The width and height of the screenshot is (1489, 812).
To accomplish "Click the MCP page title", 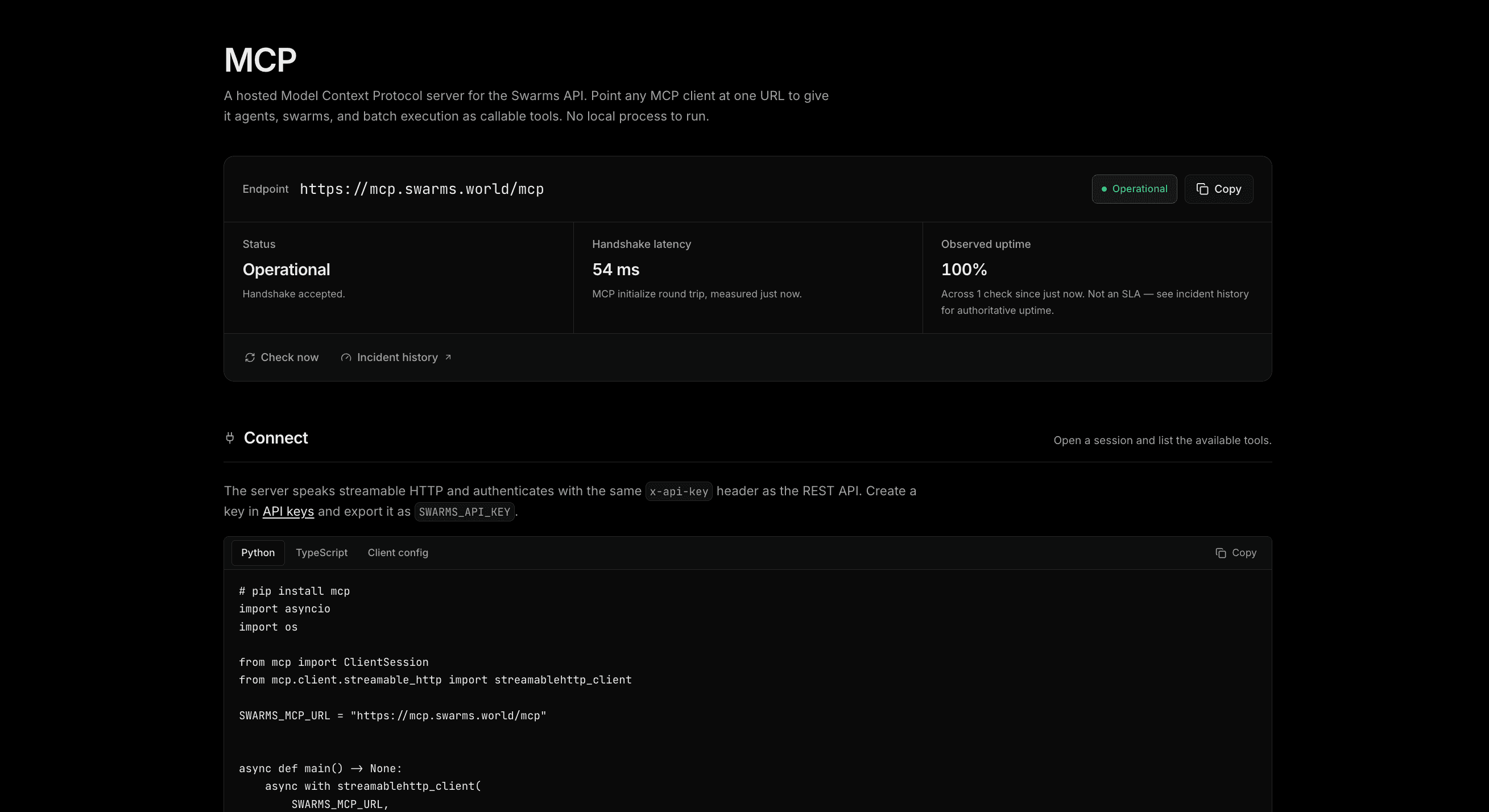I will coord(260,60).
